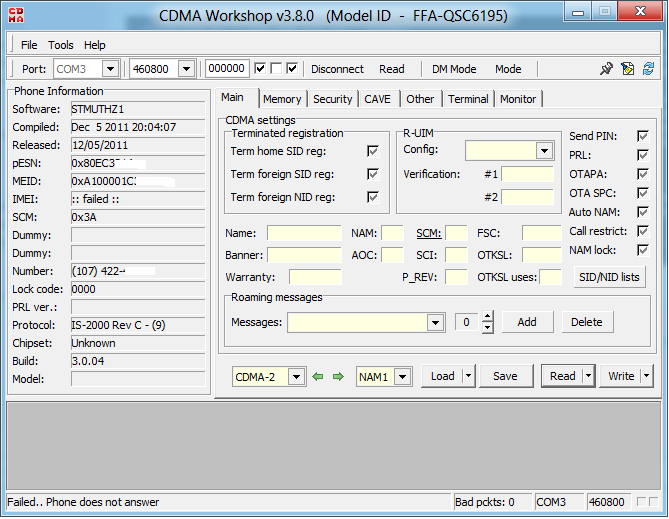Click the Save button
The image size is (669, 519).
(506, 376)
